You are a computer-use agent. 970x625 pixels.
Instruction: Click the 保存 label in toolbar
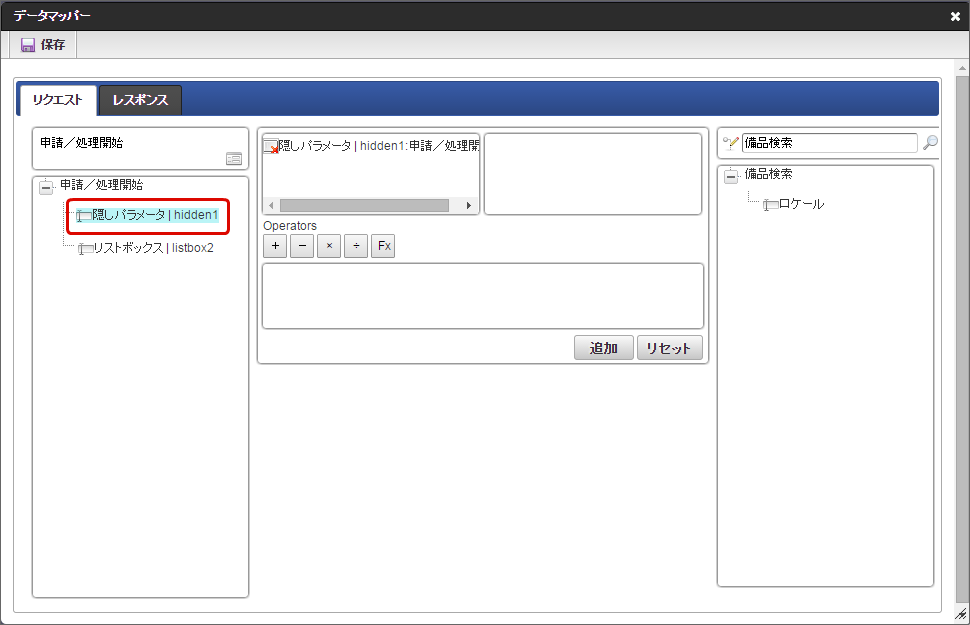53,45
